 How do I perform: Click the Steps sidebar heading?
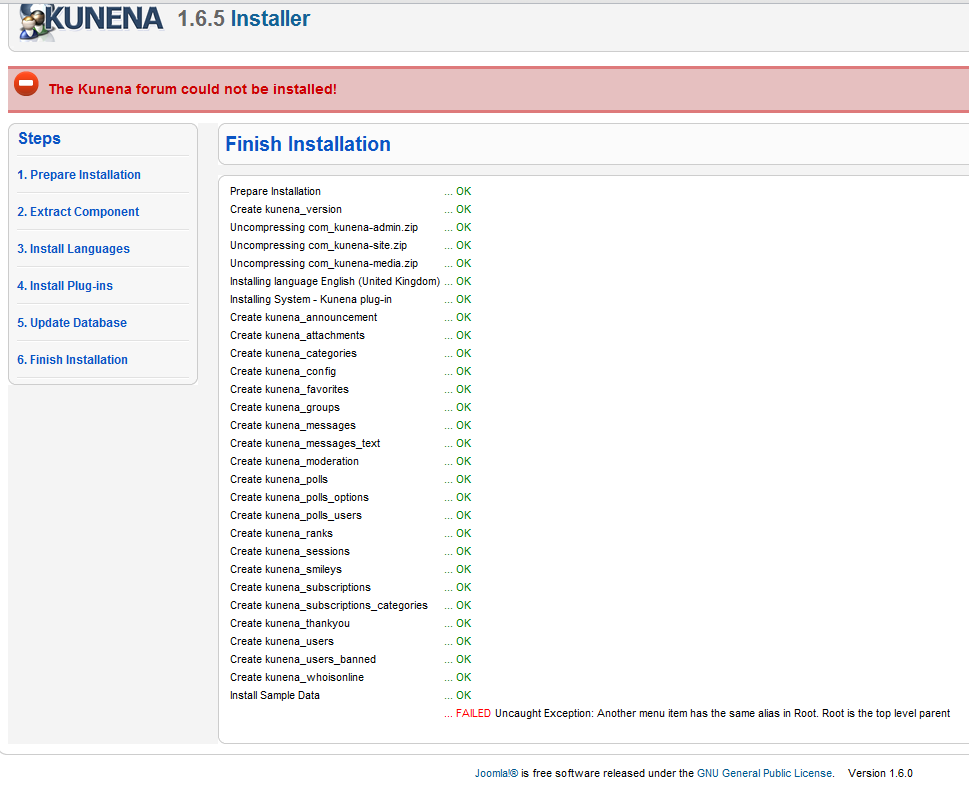point(40,138)
